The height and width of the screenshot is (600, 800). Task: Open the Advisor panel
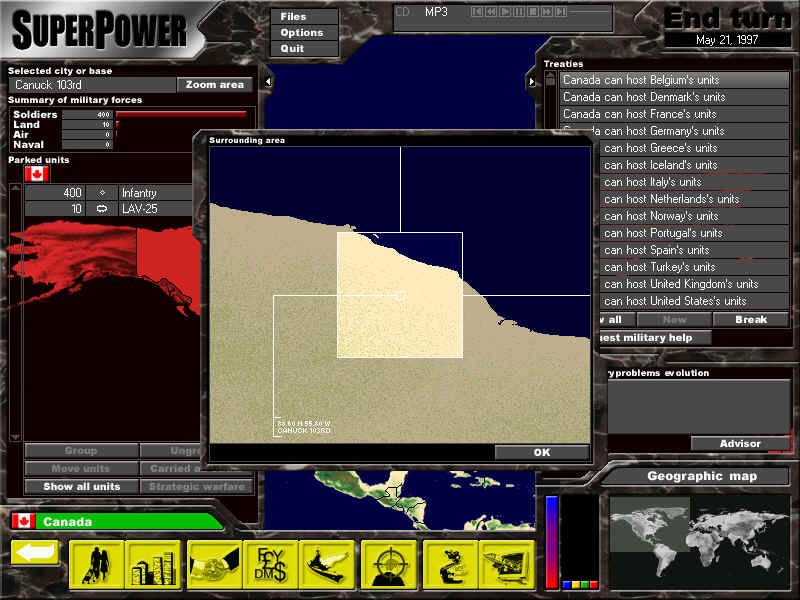tap(740, 443)
